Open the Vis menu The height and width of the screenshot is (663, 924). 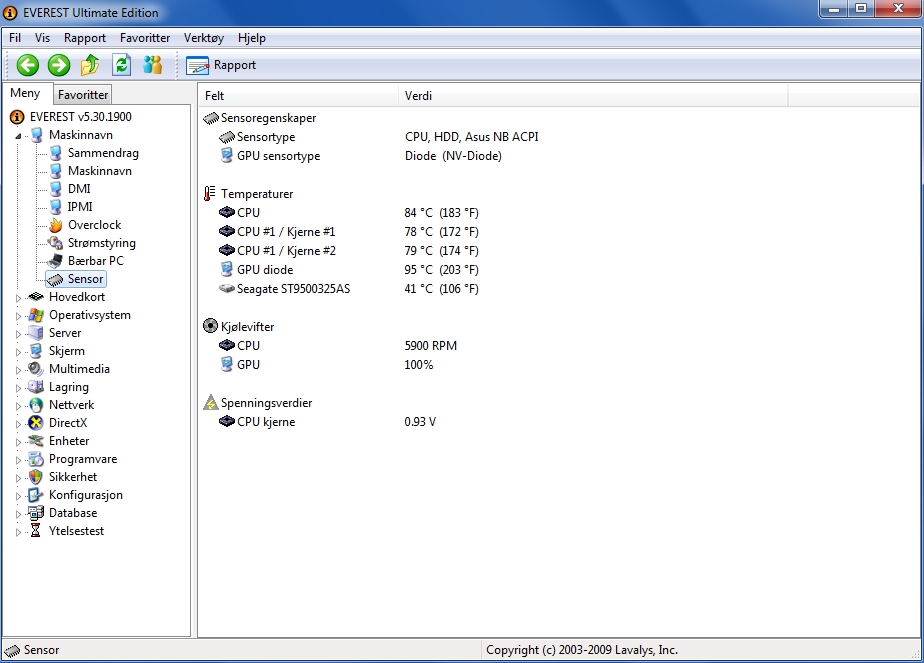coord(42,38)
